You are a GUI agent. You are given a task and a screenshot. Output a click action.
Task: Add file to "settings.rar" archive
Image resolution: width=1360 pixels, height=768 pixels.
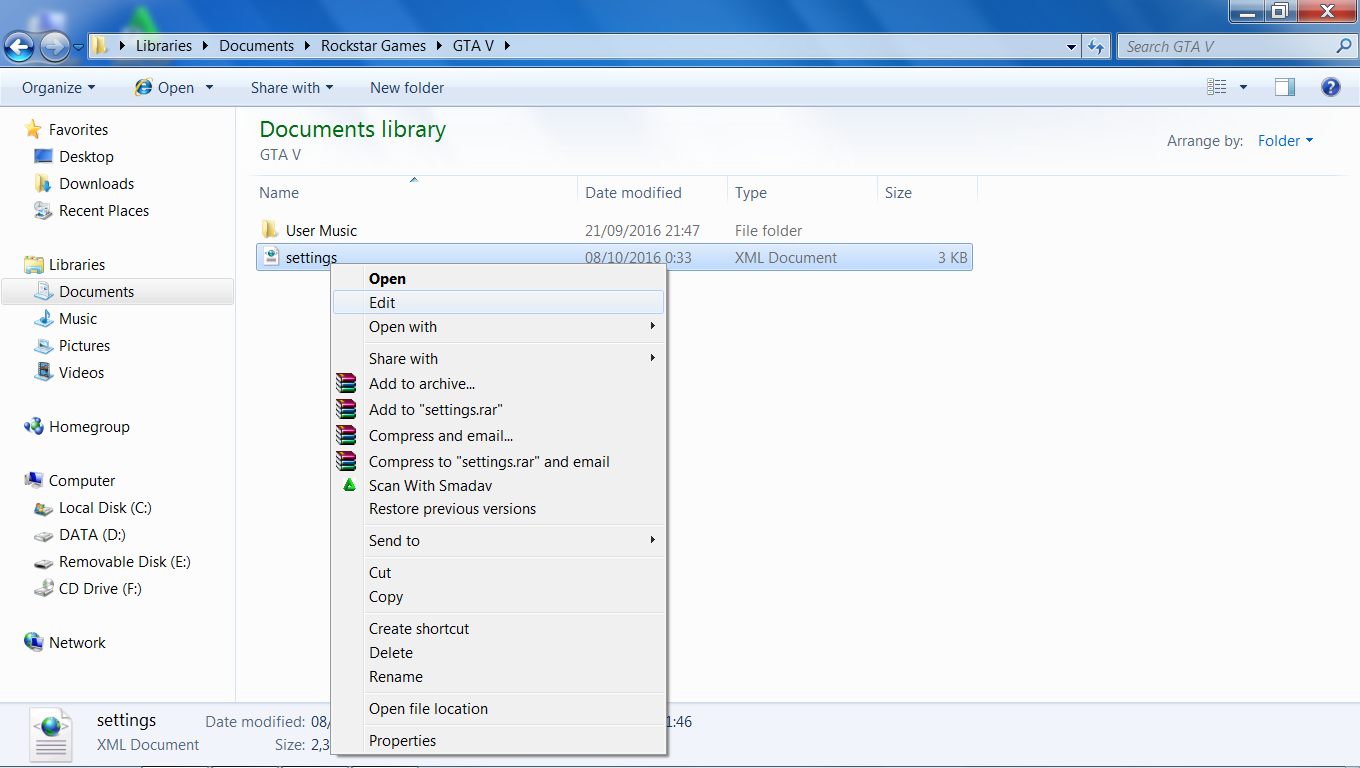coord(435,409)
